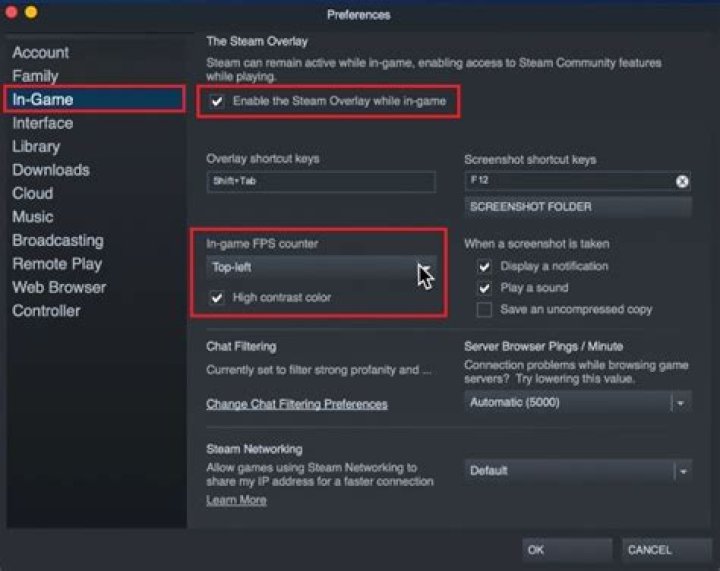Toggle High contrast color checkbox

click(217, 297)
